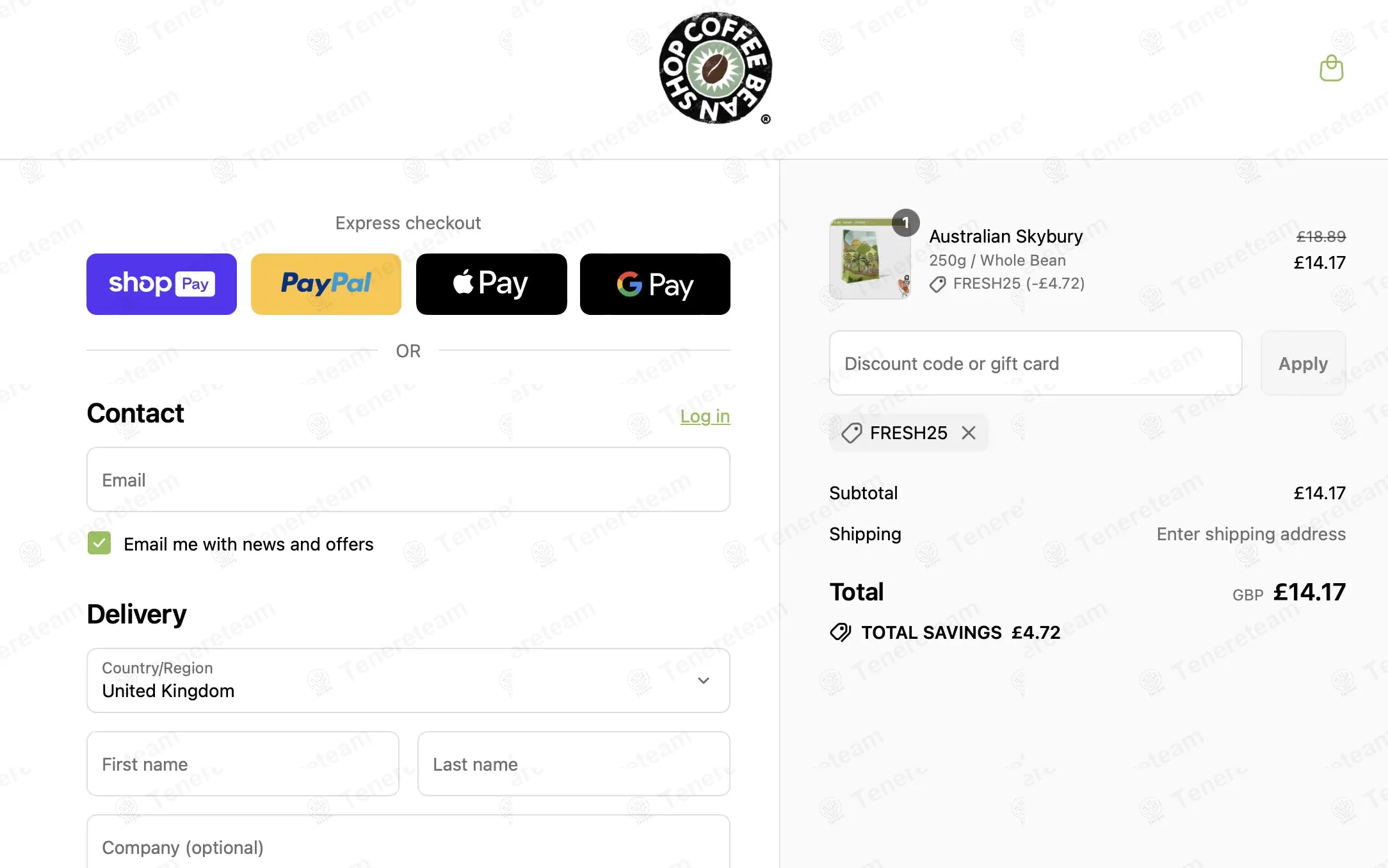This screenshot has height=868, width=1388.
Task: Click the Discount code or gift card field
Action: point(1035,363)
